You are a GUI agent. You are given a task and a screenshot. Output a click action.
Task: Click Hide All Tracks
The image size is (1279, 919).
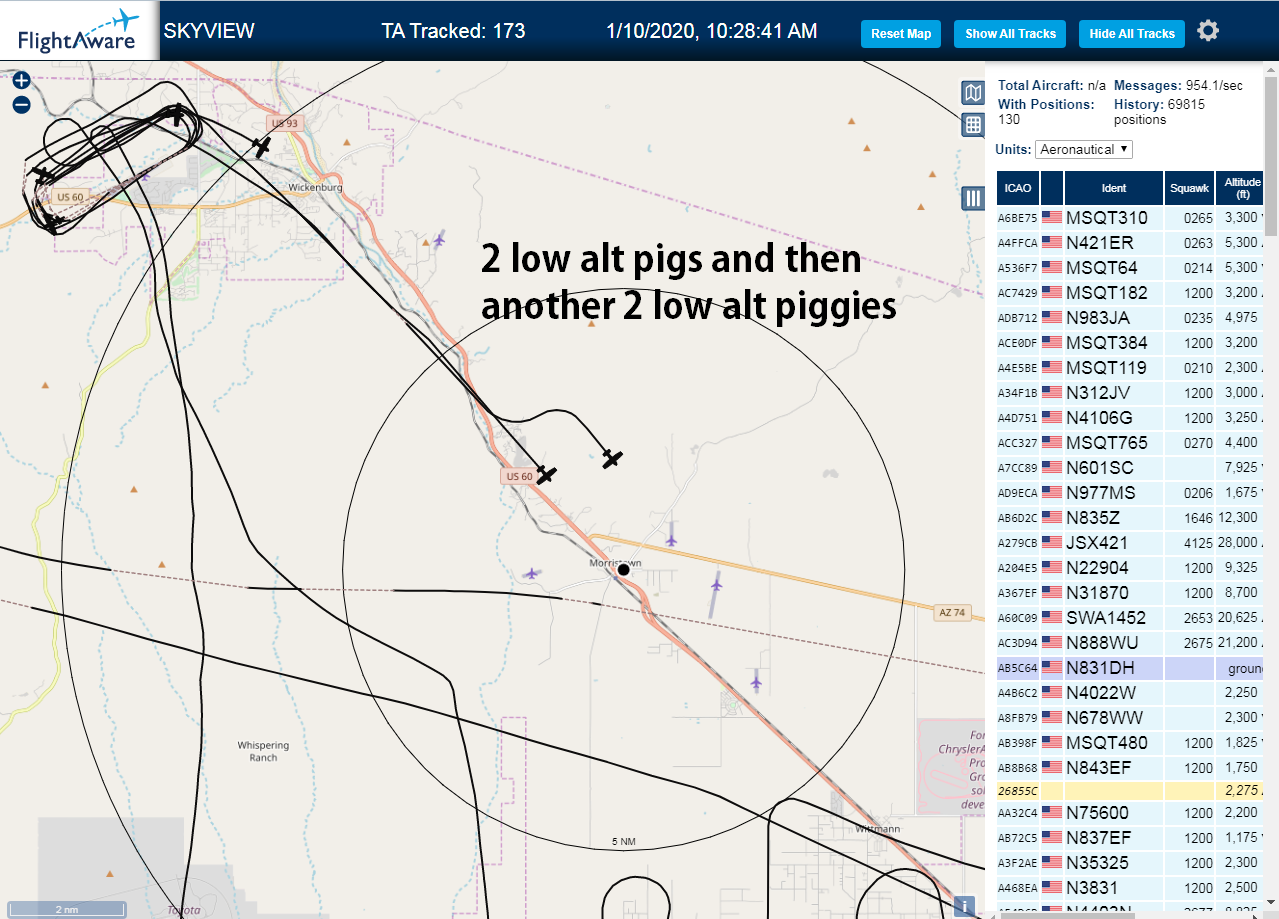[x=1132, y=33]
